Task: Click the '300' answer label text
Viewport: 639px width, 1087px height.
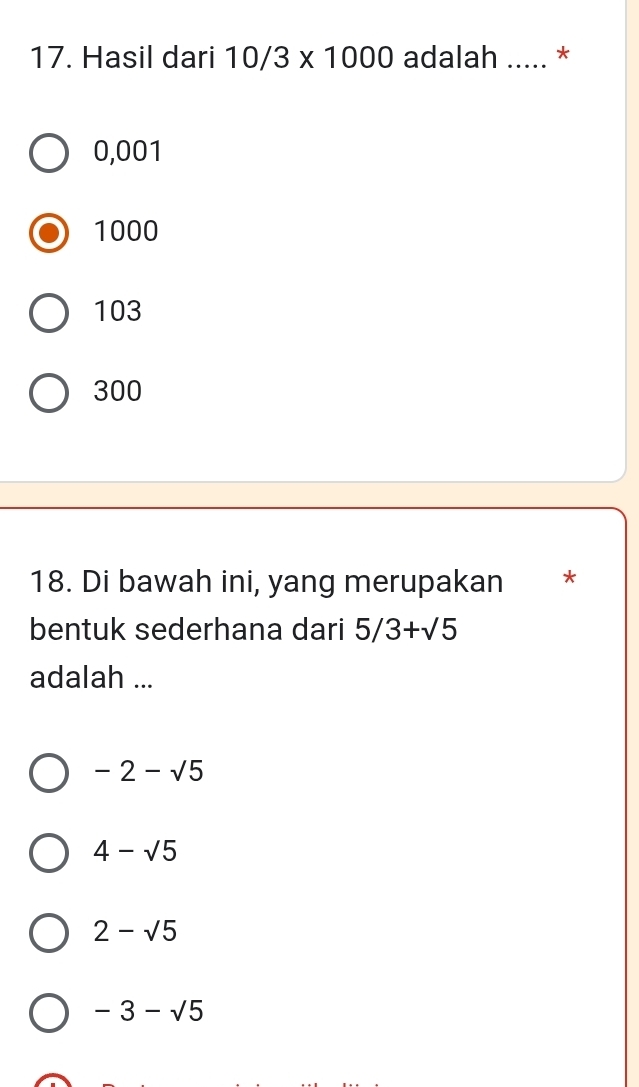Action: [119, 390]
